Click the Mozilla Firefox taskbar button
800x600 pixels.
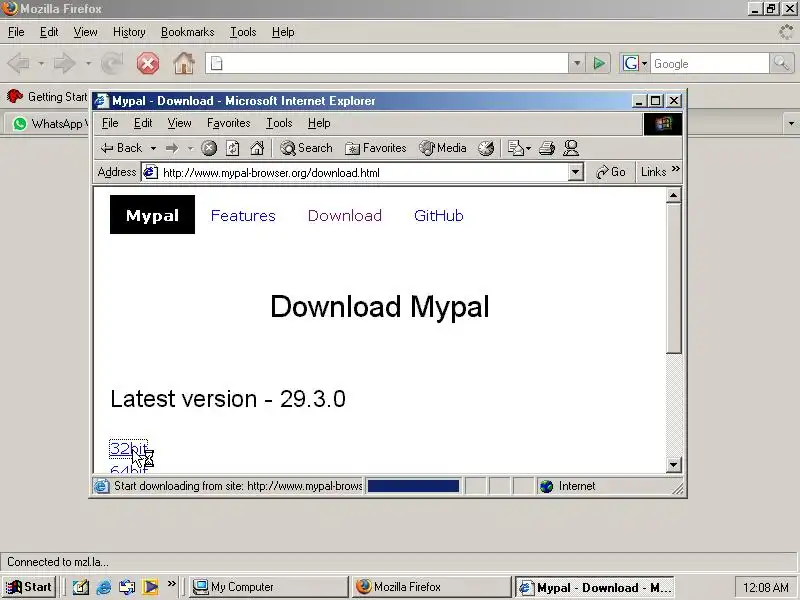[432, 587]
